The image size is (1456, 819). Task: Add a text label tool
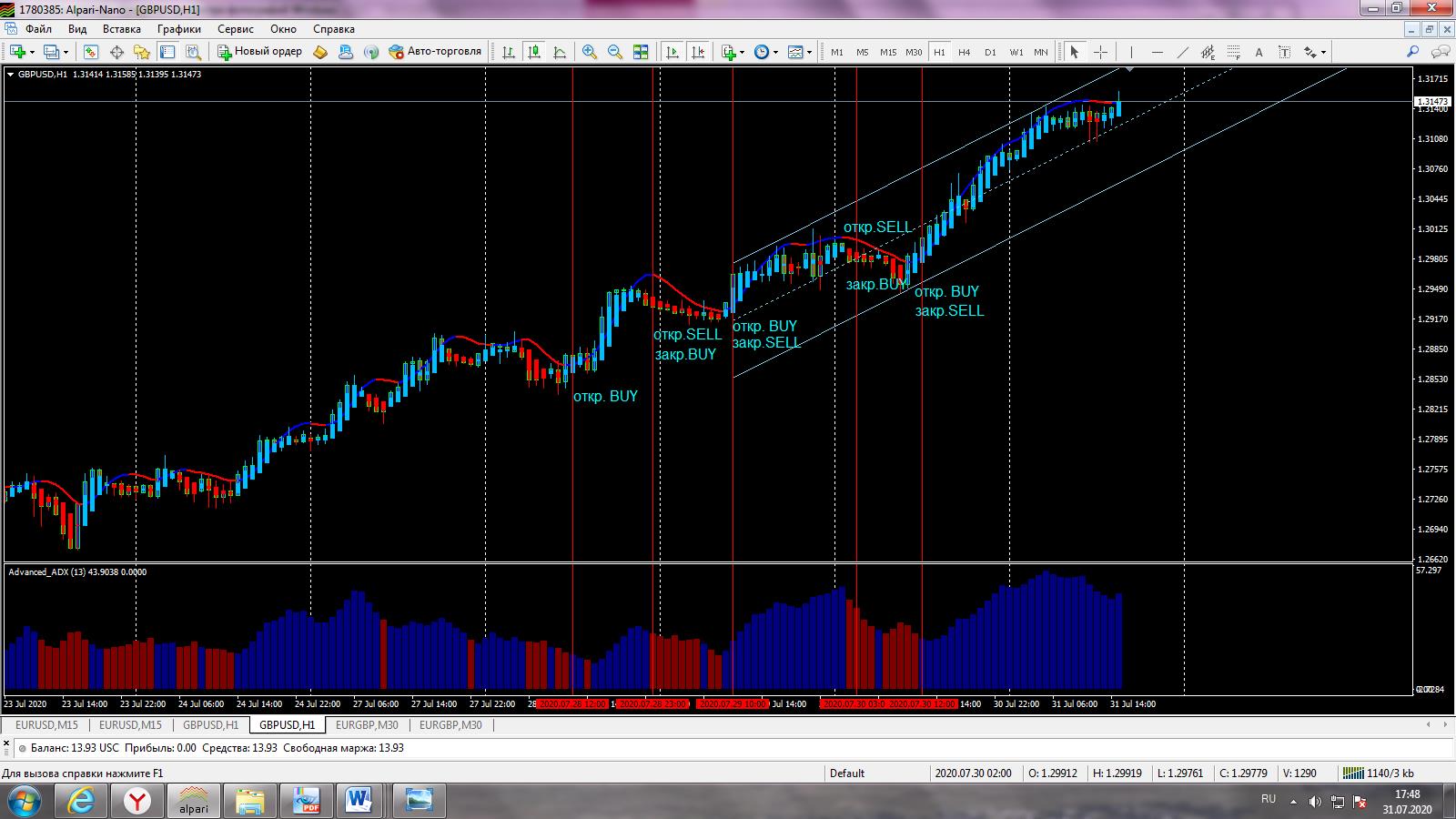pyautogui.click(x=1259, y=52)
